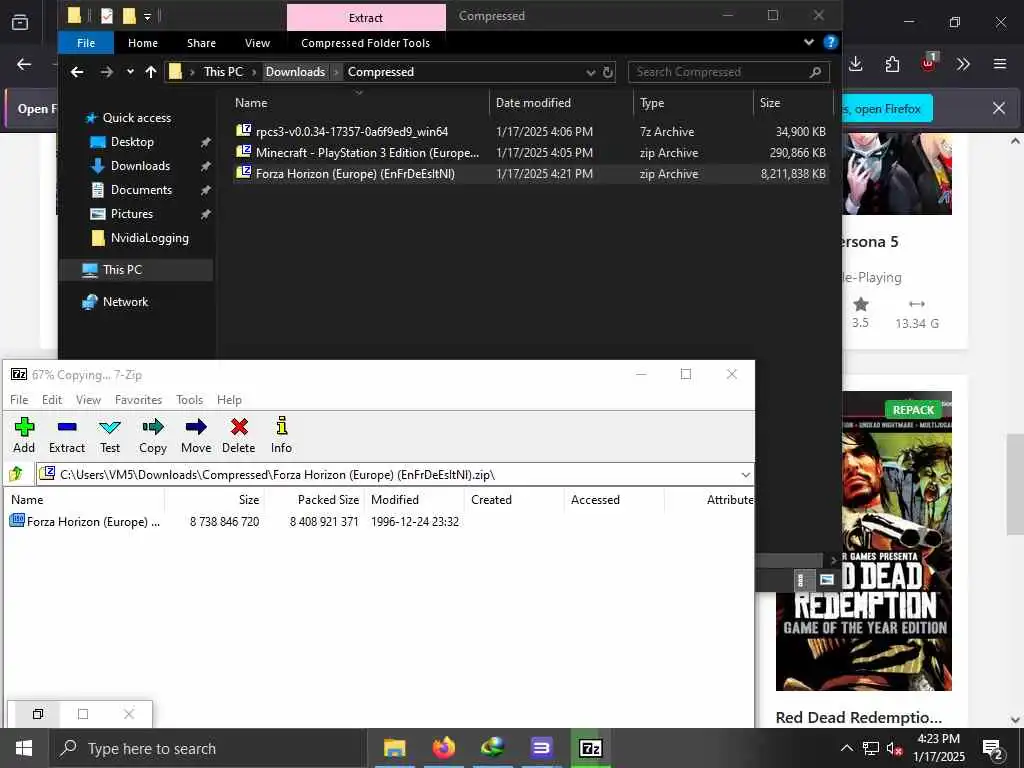
Task: Sort Explorer files by Size column
Action: (x=793, y=103)
